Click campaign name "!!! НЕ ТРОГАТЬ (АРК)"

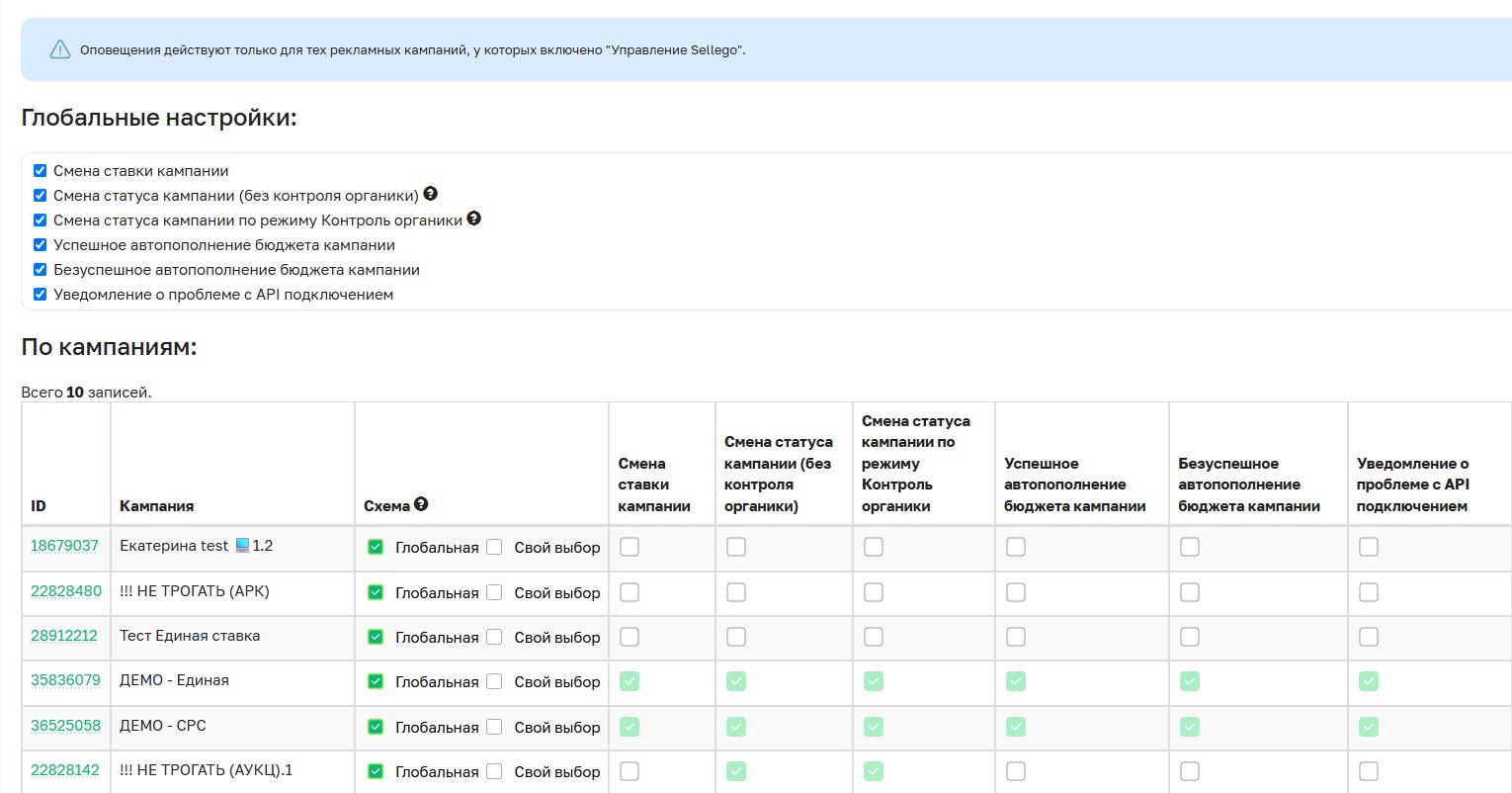pyautogui.click(x=195, y=591)
